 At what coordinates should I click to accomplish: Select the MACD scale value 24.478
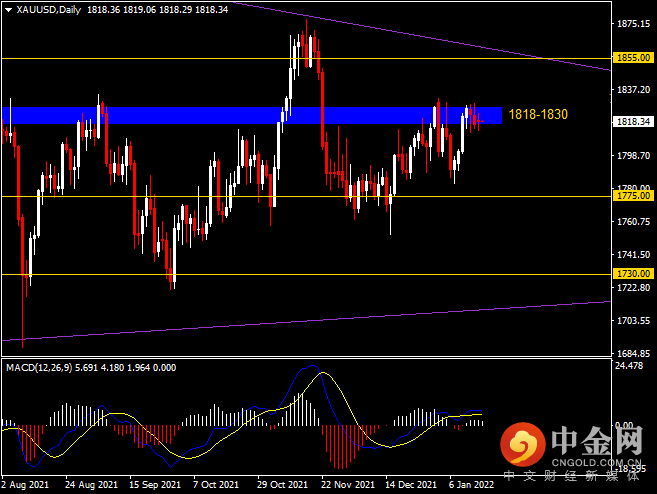629,365
